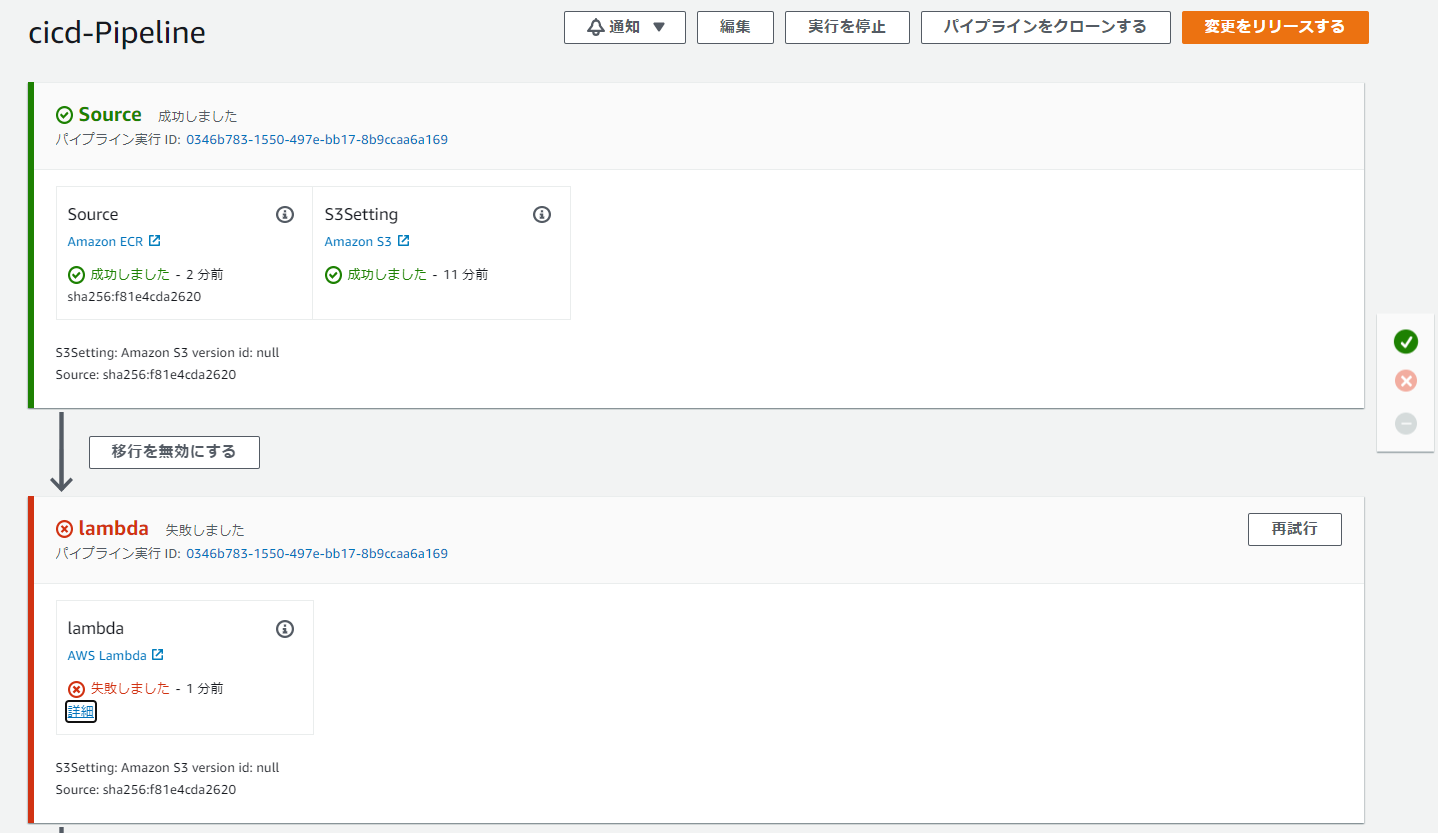This screenshot has width=1438, height=833.
Task: Click the 実行を停止 stop execution button
Action: (847, 27)
